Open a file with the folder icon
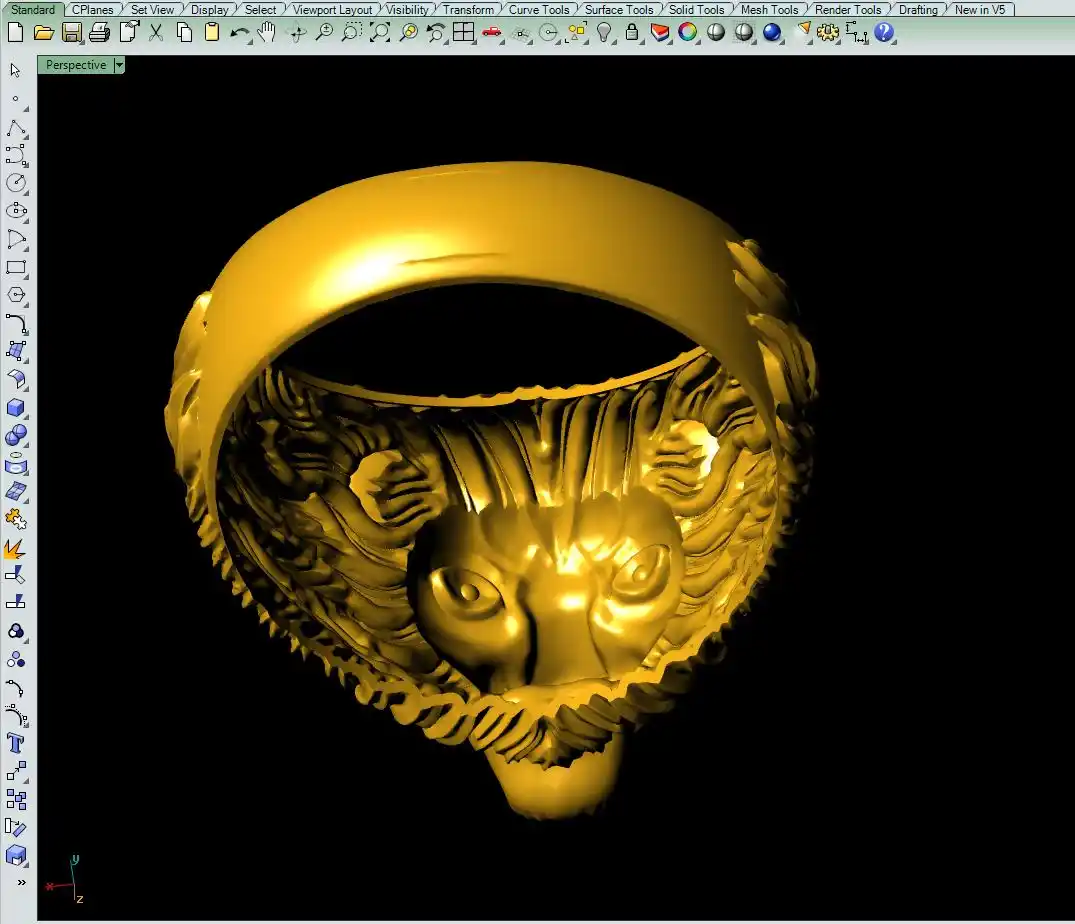The height and width of the screenshot is (924, 1075). pos(43,32)
